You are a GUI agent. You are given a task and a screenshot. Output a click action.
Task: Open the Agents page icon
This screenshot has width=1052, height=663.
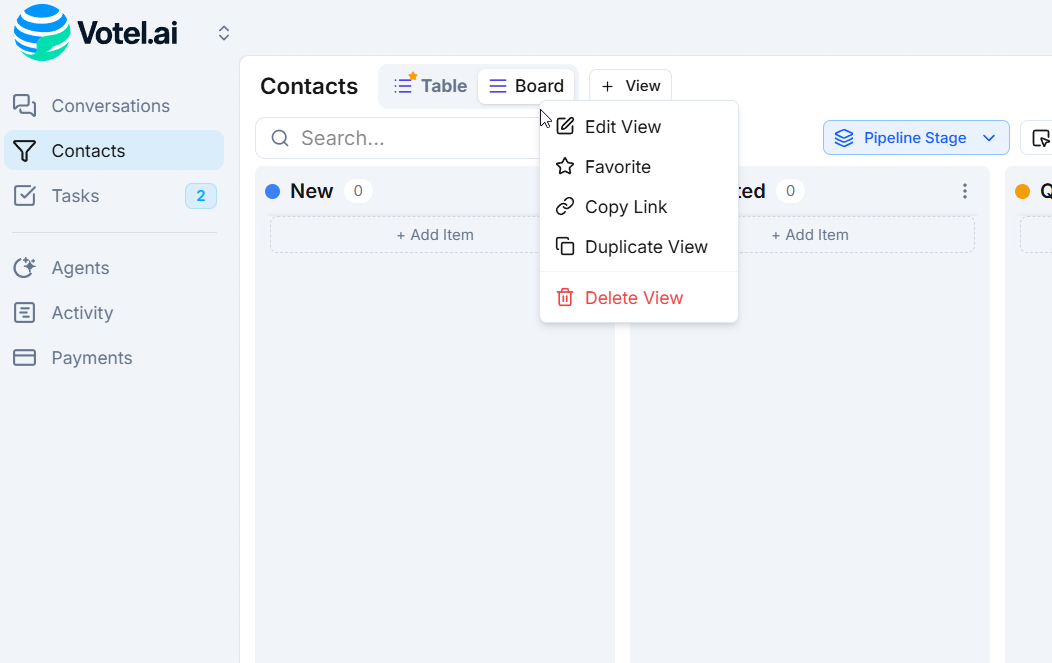pos(25,268)
